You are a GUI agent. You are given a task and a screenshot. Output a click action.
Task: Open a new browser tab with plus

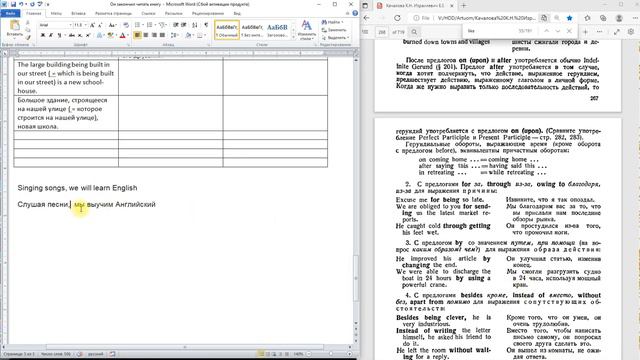click(x=463, y=6)
